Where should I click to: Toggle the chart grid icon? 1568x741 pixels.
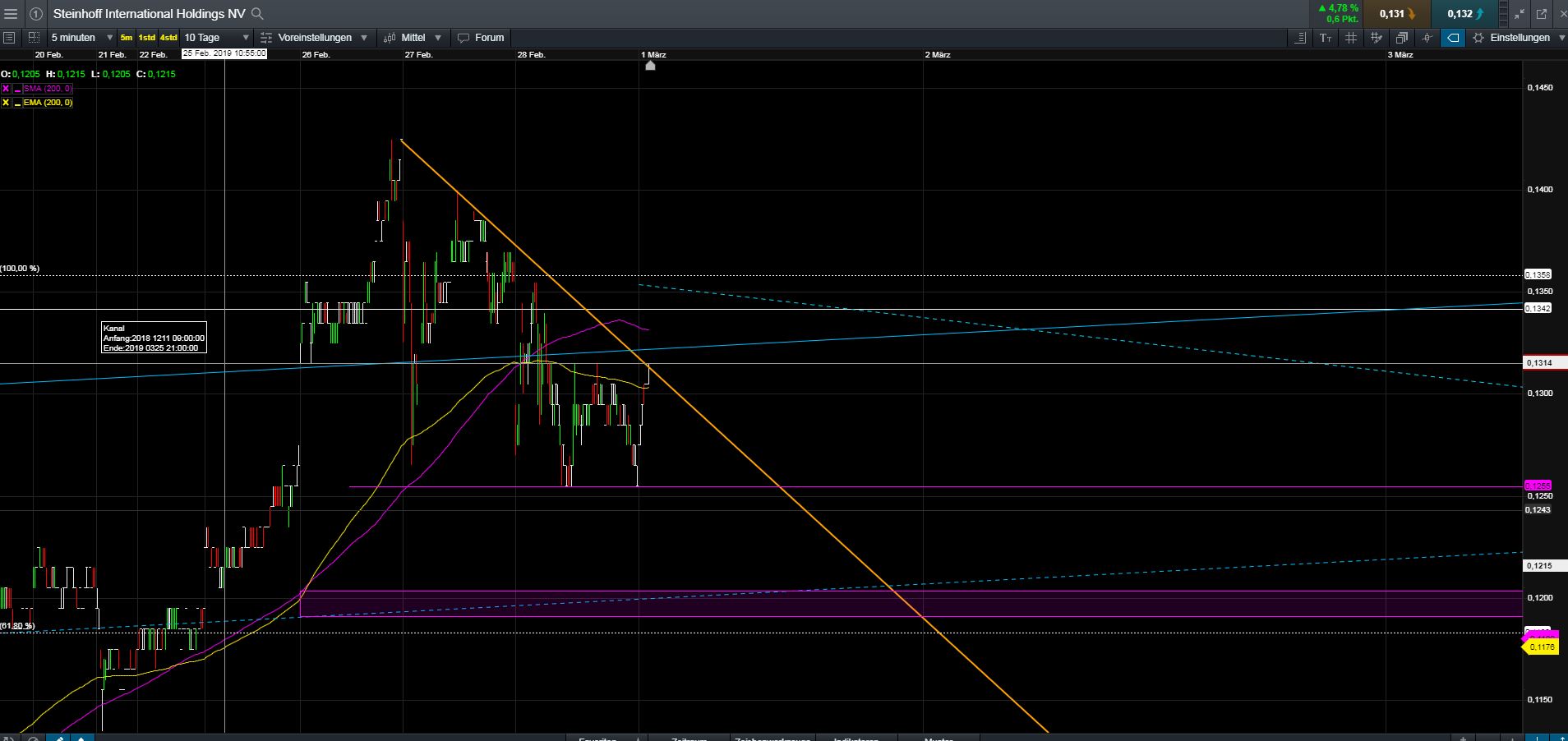click(1351, 38)
